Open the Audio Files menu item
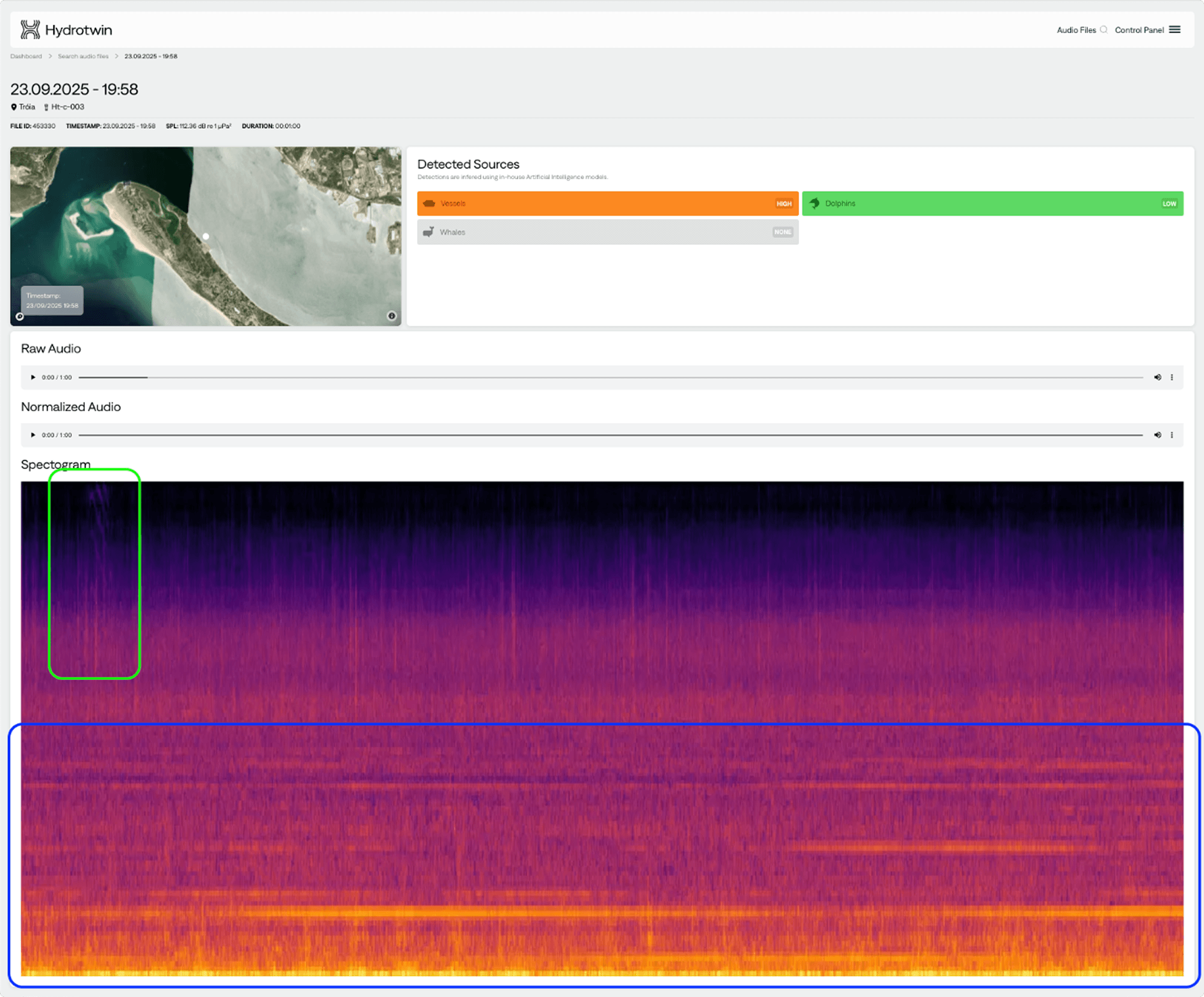 click(1077, 29)
